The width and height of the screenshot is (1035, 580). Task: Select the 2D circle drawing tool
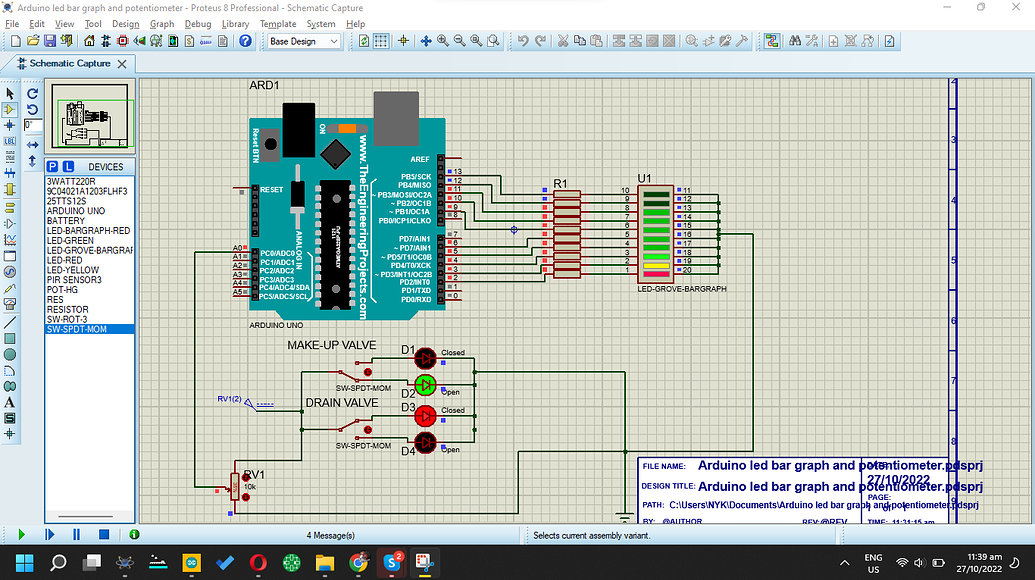10,354
